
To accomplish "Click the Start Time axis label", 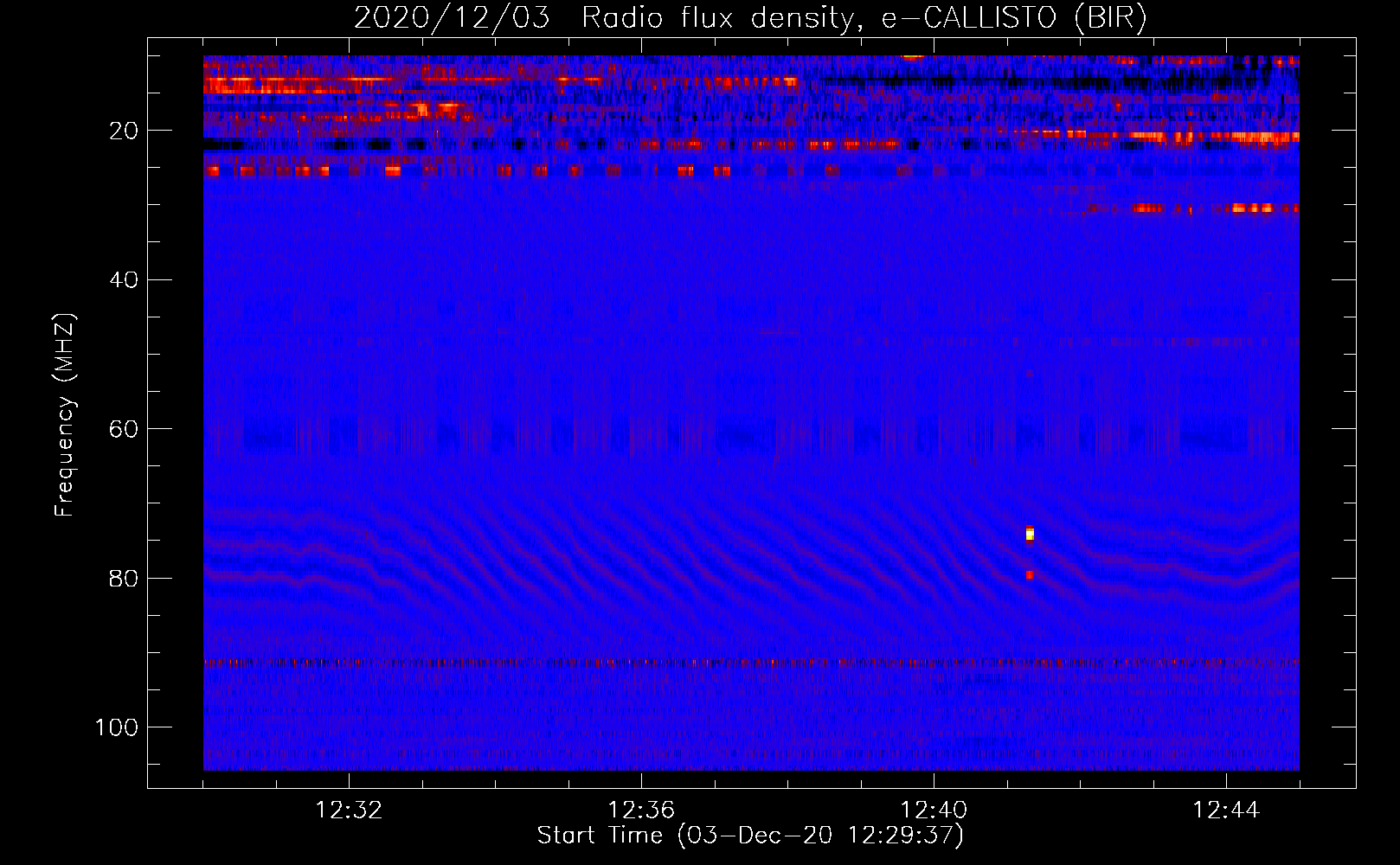I will (x=750, y=836).
